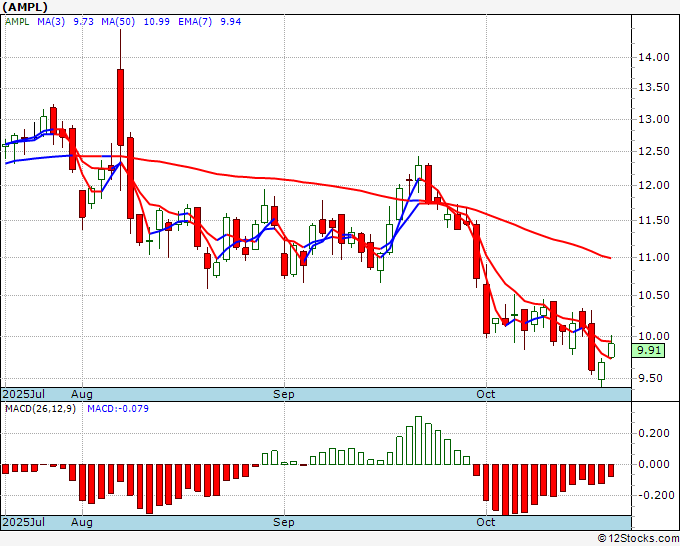Open the 12Stocks.com credit link
Image resolution: width=680 pixels, height=546 pixels.
(638, 539)
